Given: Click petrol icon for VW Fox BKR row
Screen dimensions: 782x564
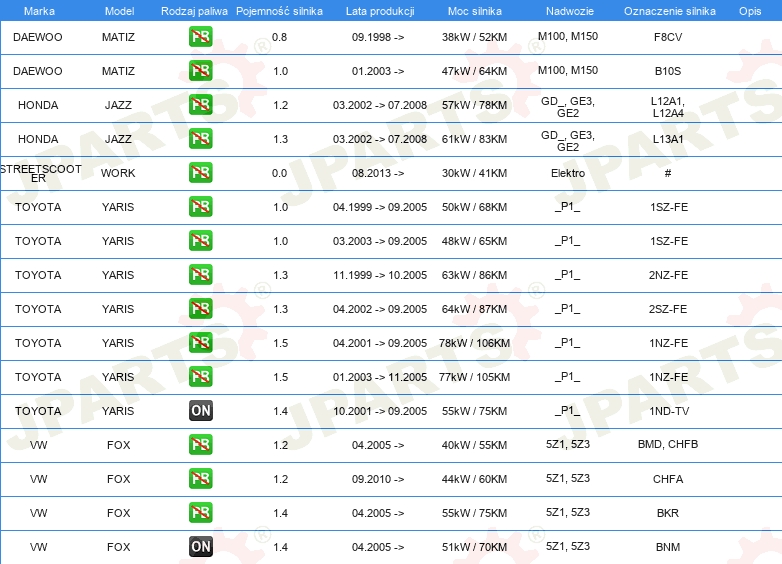Looking at the screenshot, I should (200, 513).
